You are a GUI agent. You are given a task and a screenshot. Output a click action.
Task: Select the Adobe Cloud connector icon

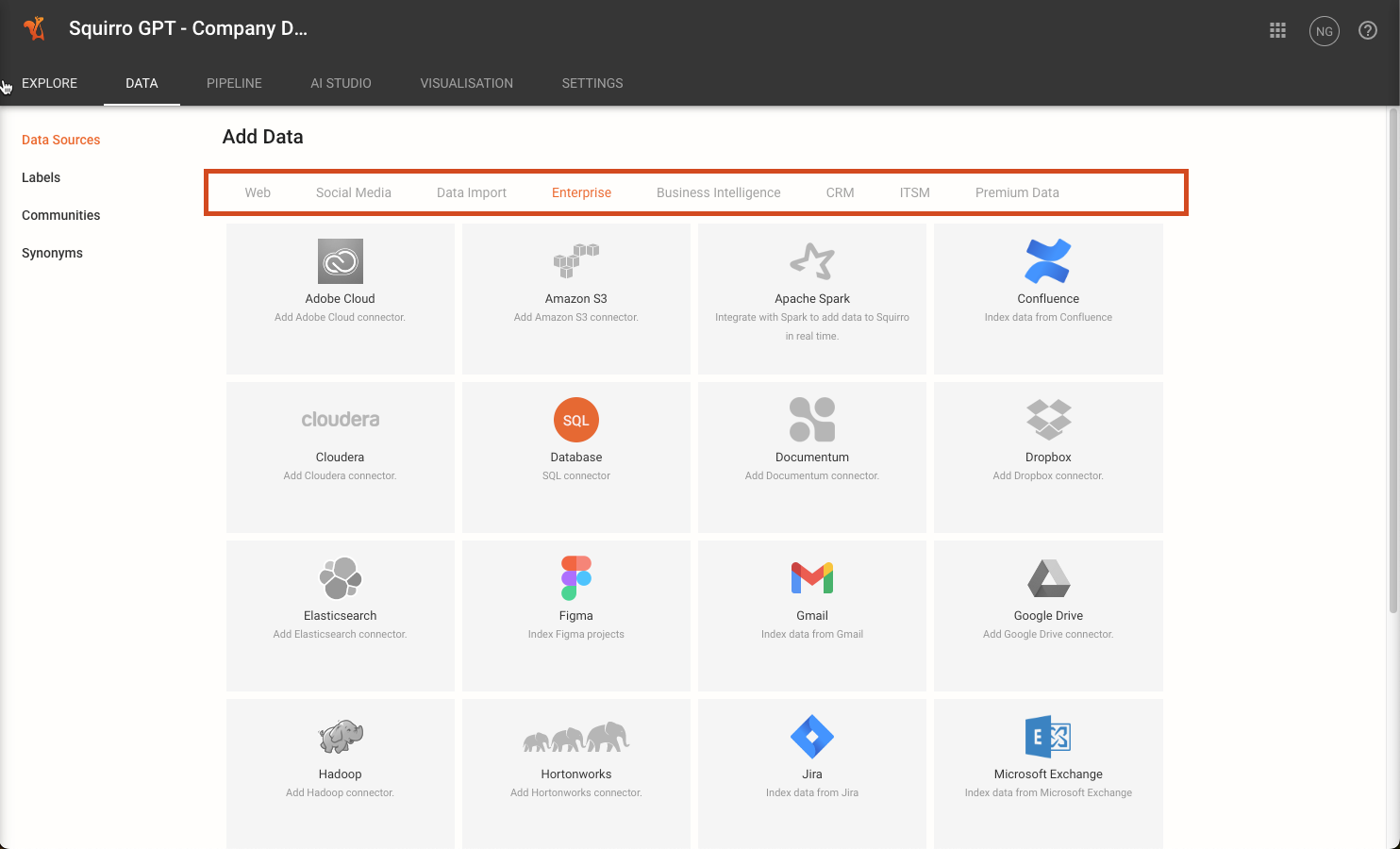point(341,261)
